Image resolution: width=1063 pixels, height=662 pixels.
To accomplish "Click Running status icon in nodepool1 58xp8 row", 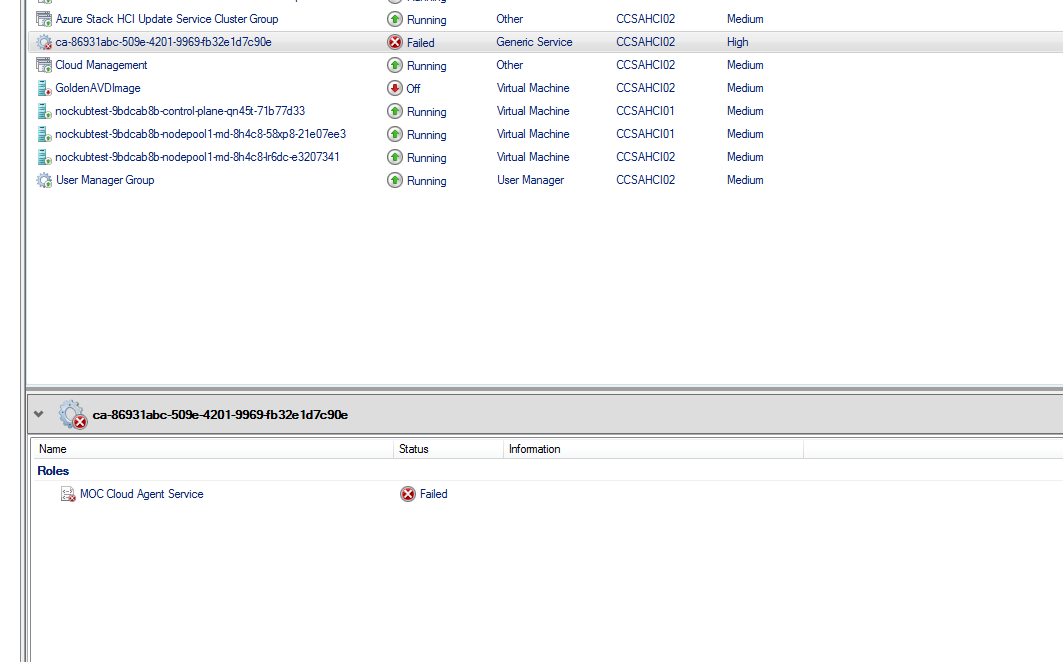I will pos(395,134).
